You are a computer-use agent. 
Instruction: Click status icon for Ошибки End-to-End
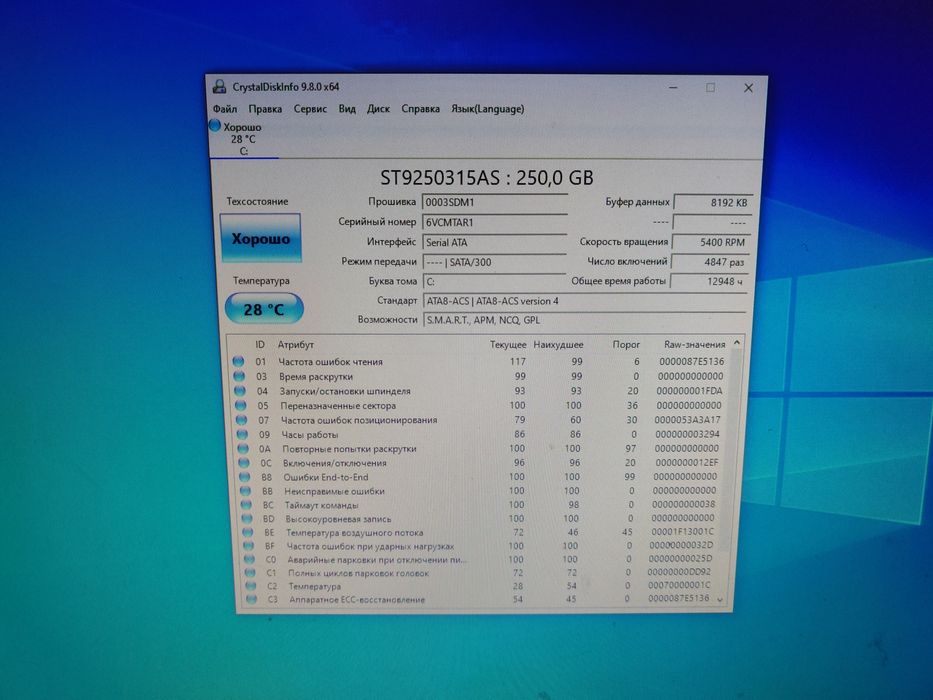click(245, 477)
